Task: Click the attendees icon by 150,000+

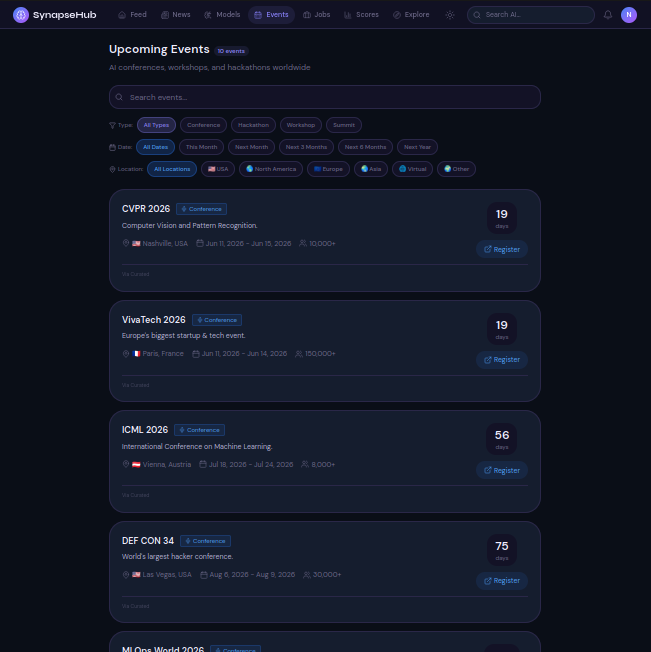Action: click(x=299, y=354)
